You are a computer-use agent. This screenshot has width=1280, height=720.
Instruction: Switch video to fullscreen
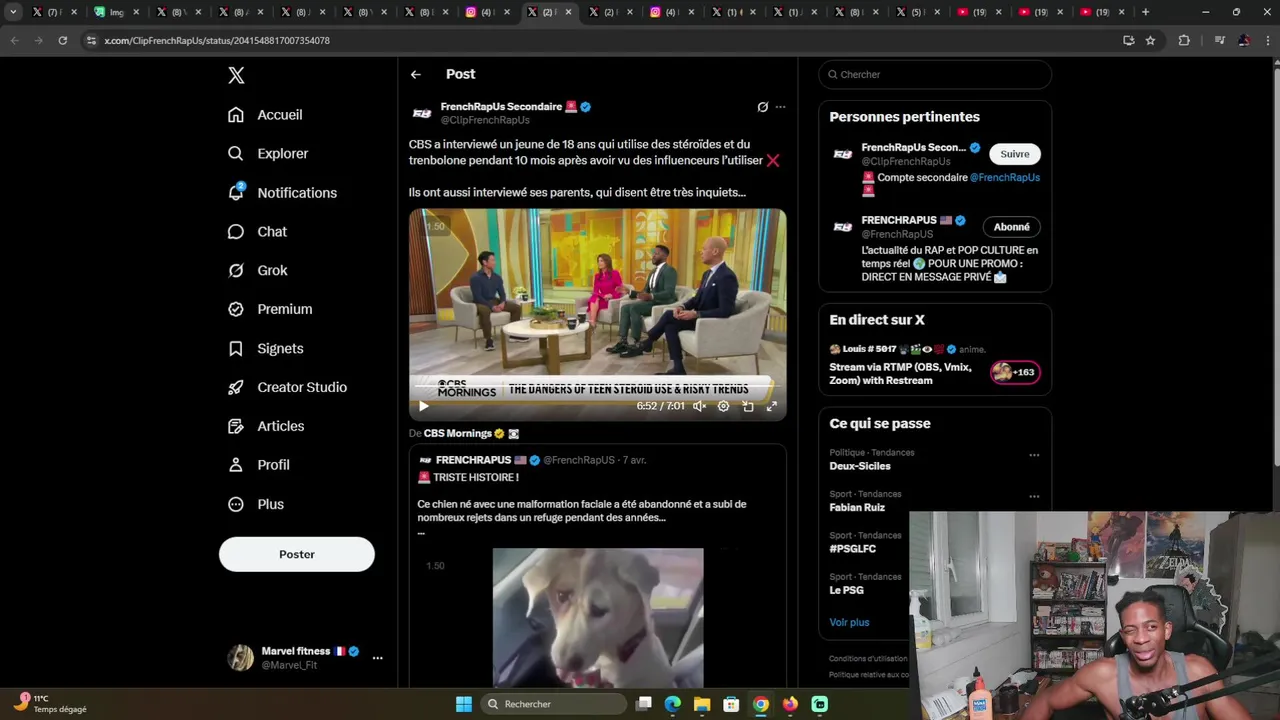(771, 406)
